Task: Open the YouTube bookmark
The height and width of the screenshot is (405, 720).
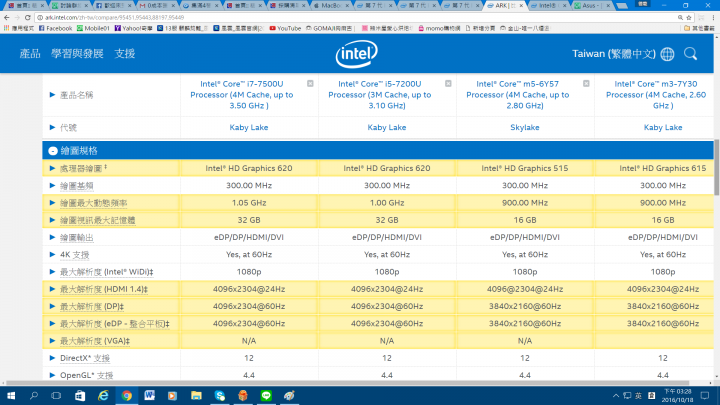Action: coord(285,28)
